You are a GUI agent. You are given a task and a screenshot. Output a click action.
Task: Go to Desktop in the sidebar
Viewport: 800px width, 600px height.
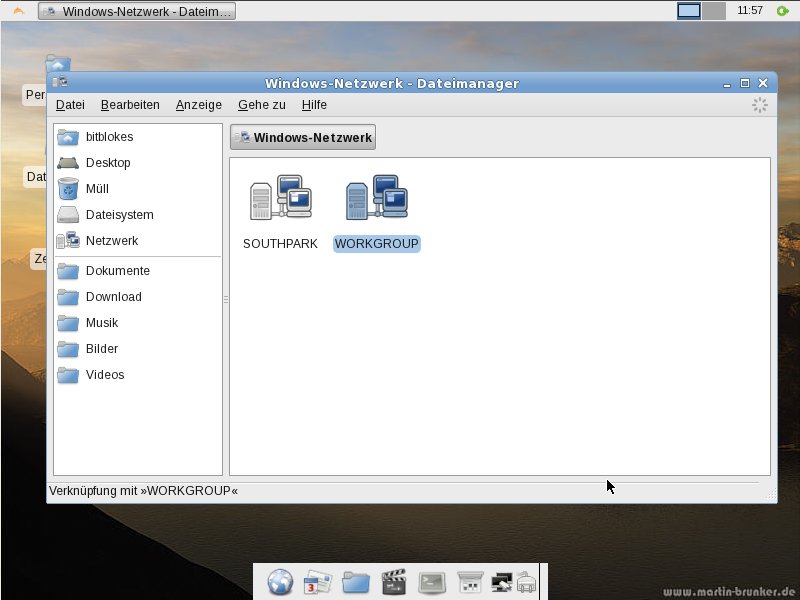coord(138,163)
